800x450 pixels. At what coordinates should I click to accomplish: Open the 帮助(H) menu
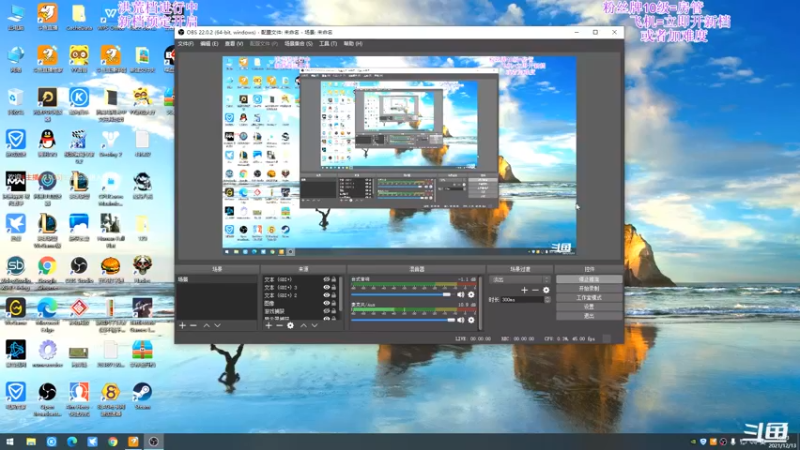353,44
